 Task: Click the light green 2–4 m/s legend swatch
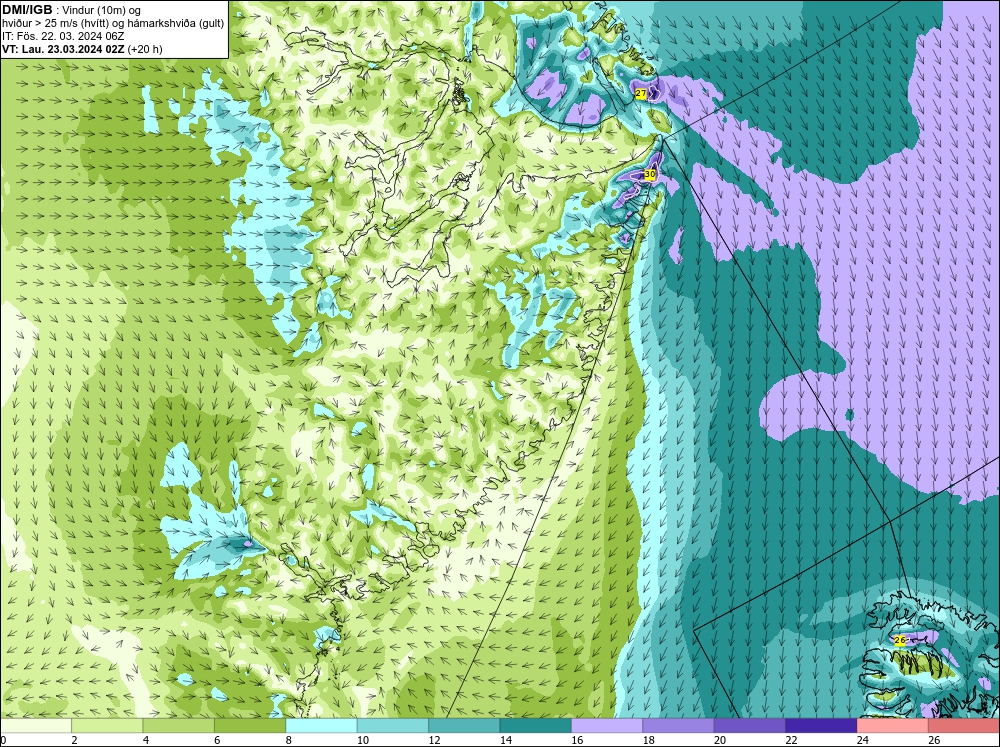click(107, 725)
